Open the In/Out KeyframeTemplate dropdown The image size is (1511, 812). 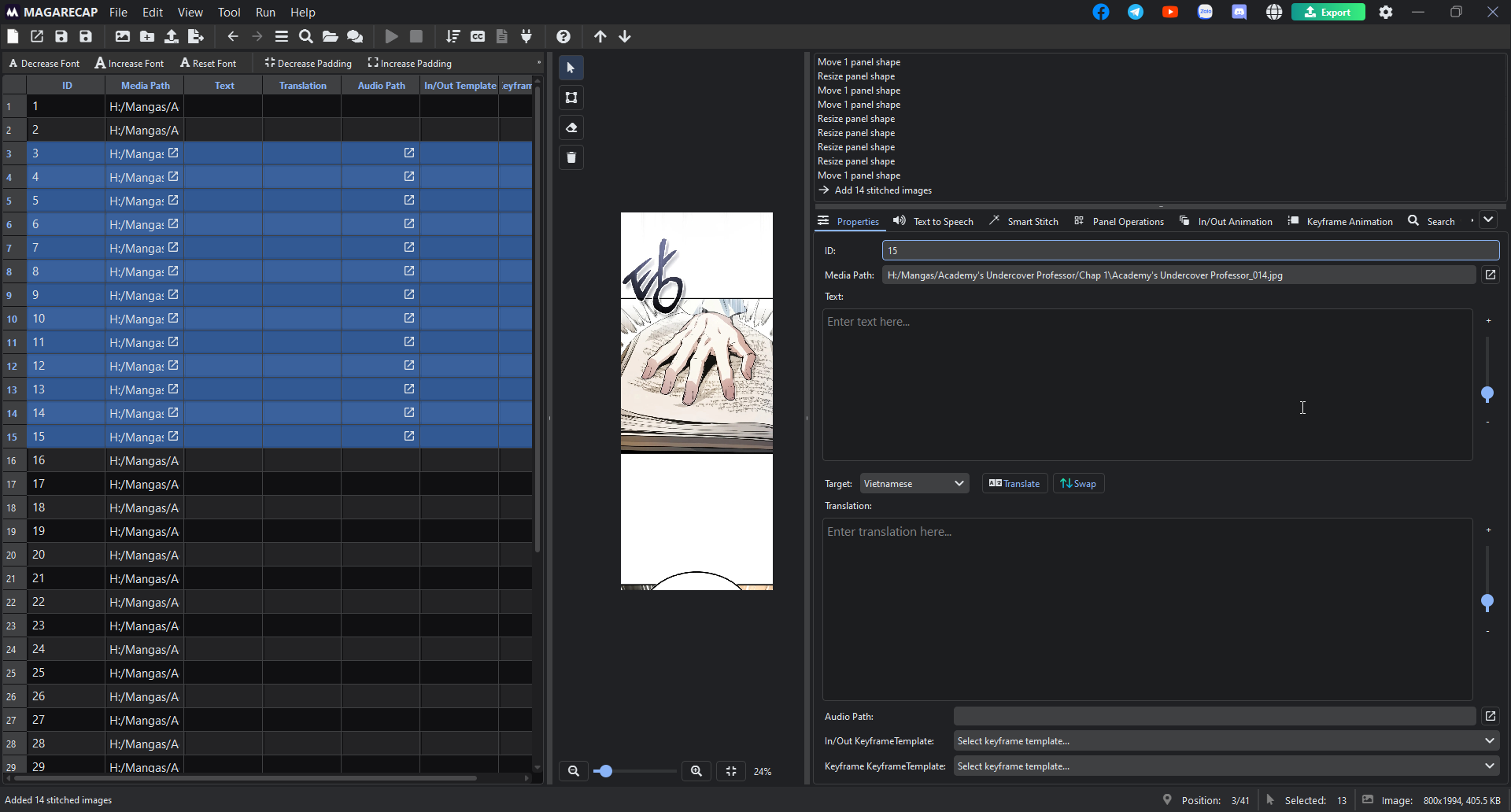(x=1226, y=740)
